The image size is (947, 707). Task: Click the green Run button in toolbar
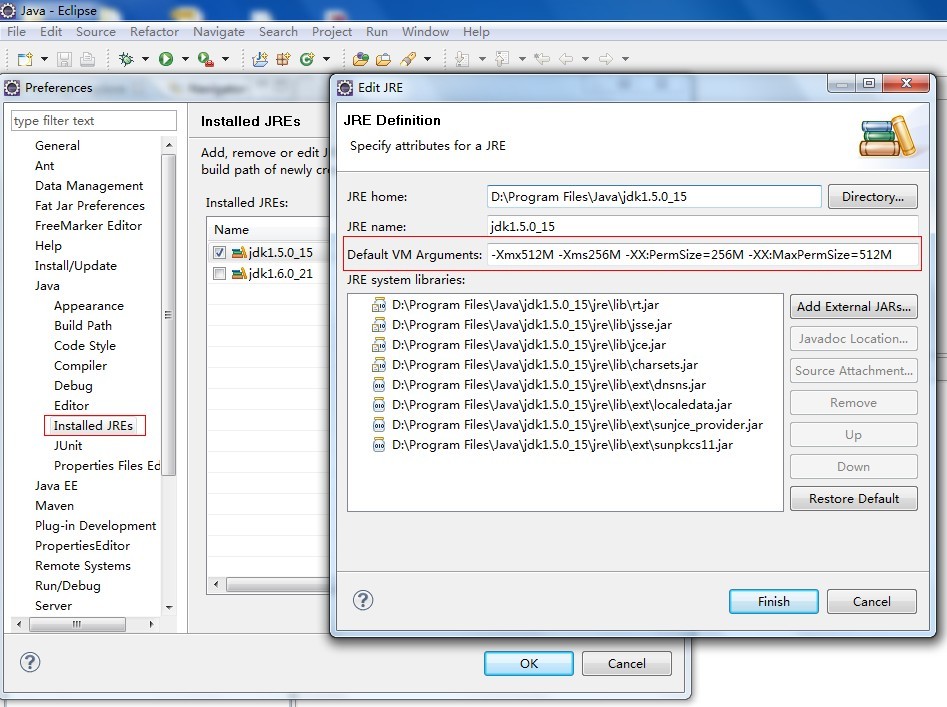[x=166, y=59]
